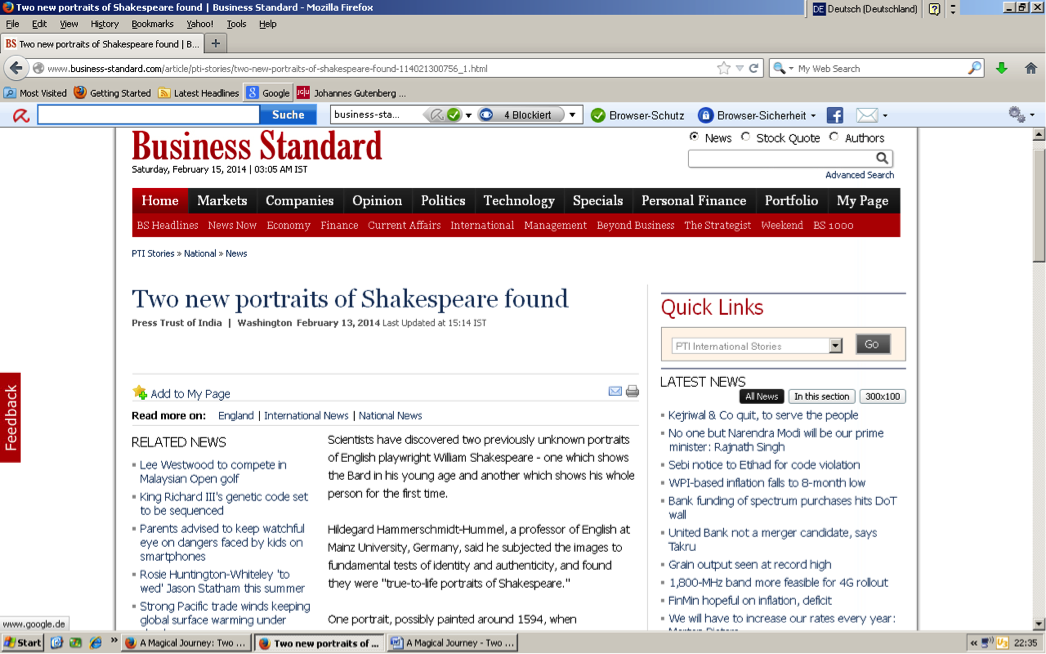
Task: Click the DE keyboard language indicator
Action: pyautogui.click(x=819, y=9)
